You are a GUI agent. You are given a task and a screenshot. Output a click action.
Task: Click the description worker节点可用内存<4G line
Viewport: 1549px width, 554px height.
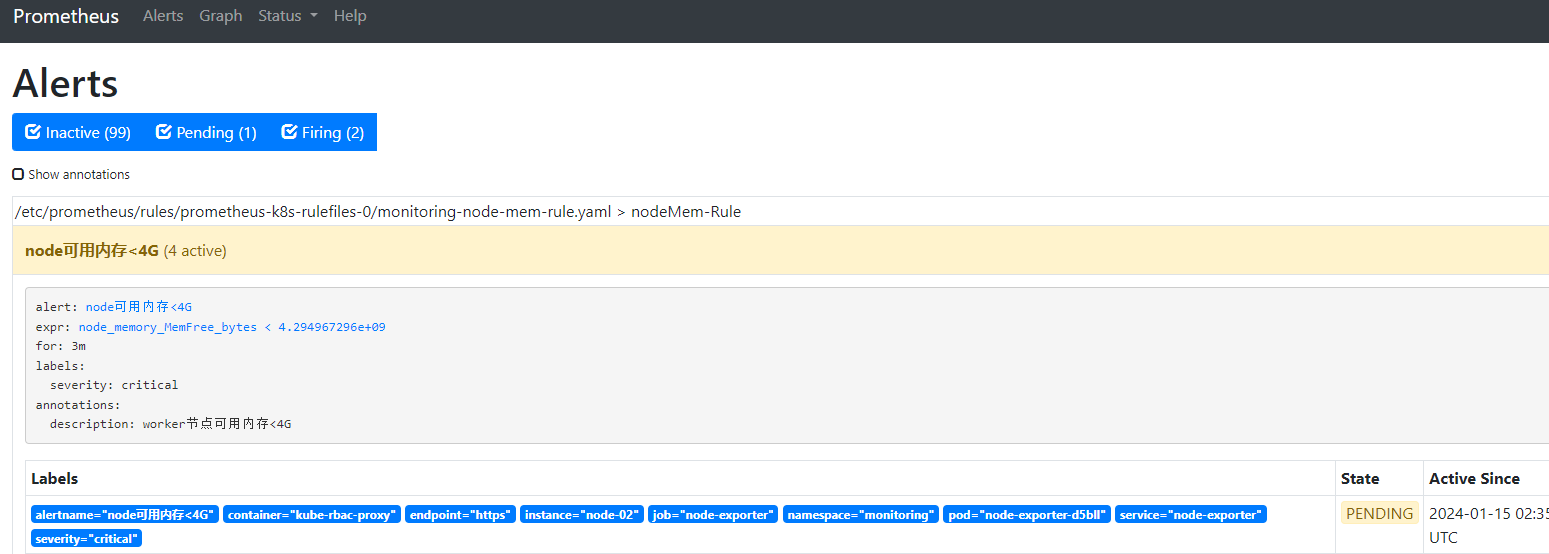[171, 424]
